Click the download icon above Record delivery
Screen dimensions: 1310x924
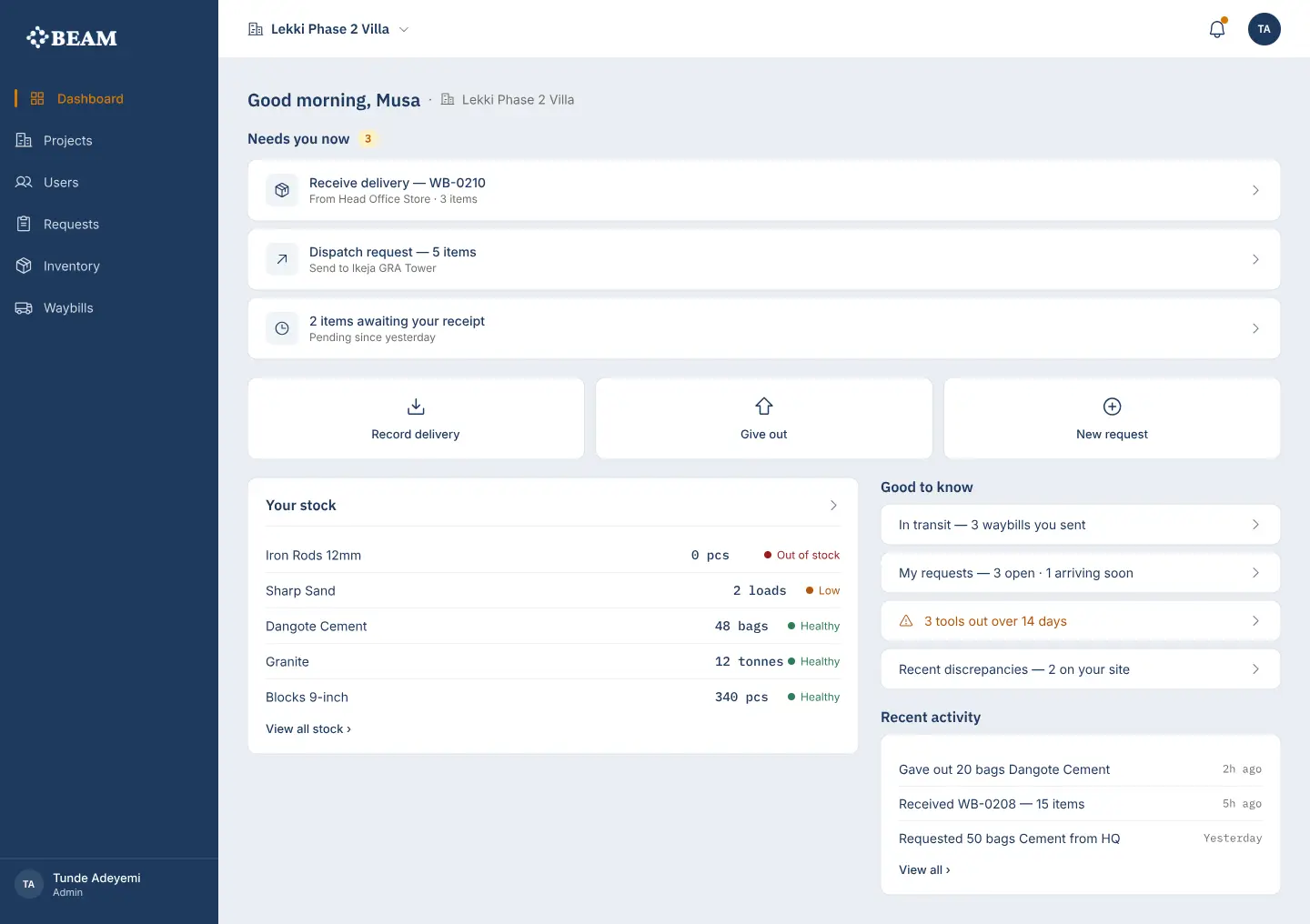(x=416, y=407)
